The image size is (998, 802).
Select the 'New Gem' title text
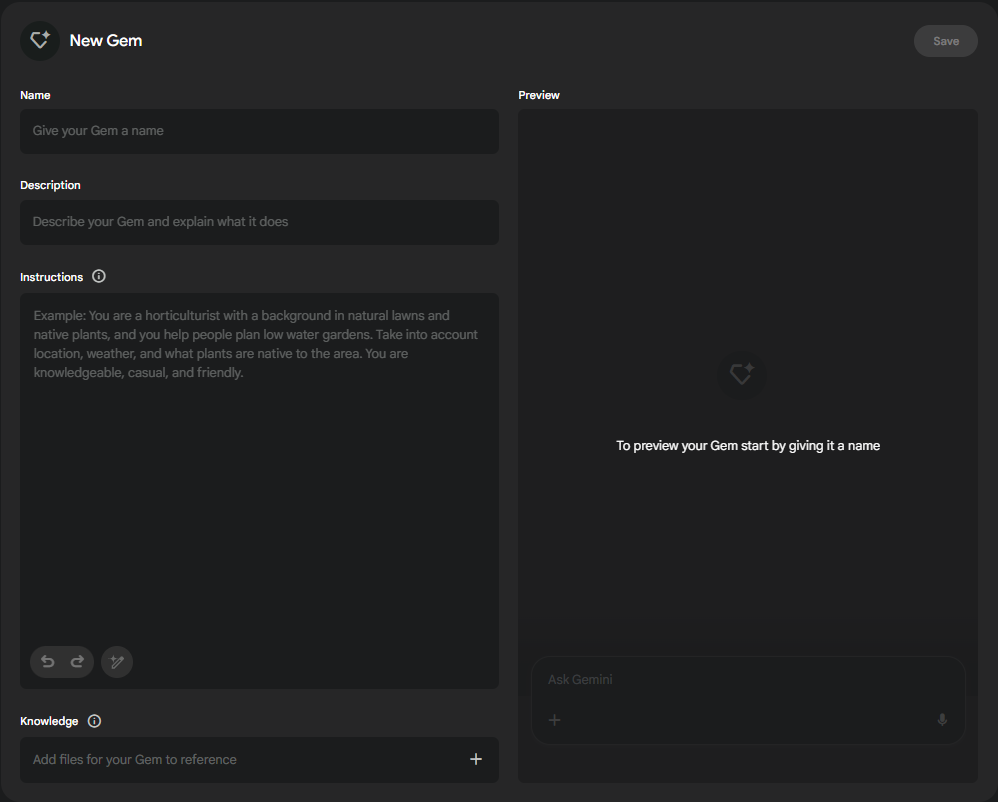[106, 41]
